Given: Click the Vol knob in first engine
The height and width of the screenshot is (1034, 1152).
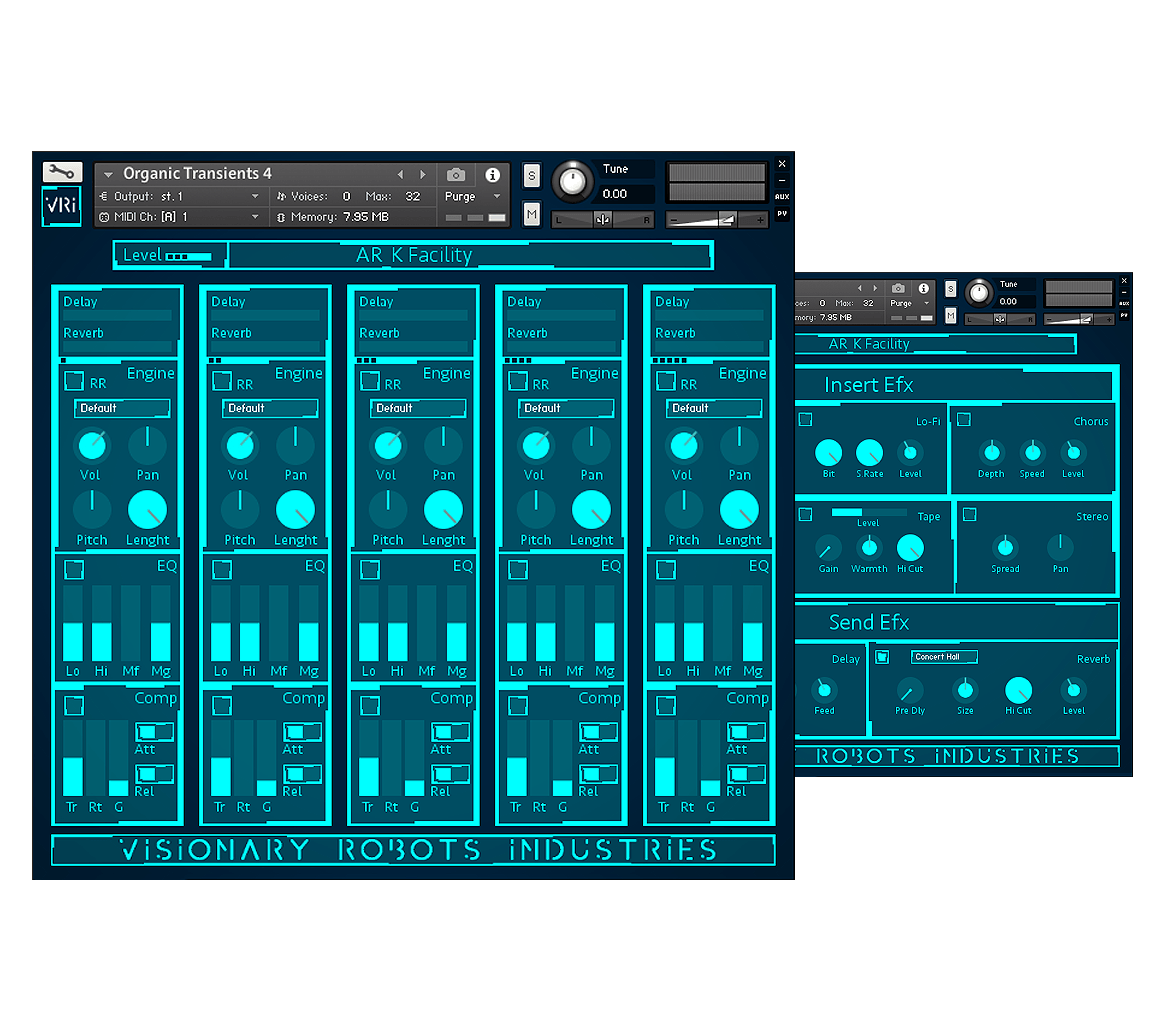Looking at the screenshot, I should pos(92,445).
